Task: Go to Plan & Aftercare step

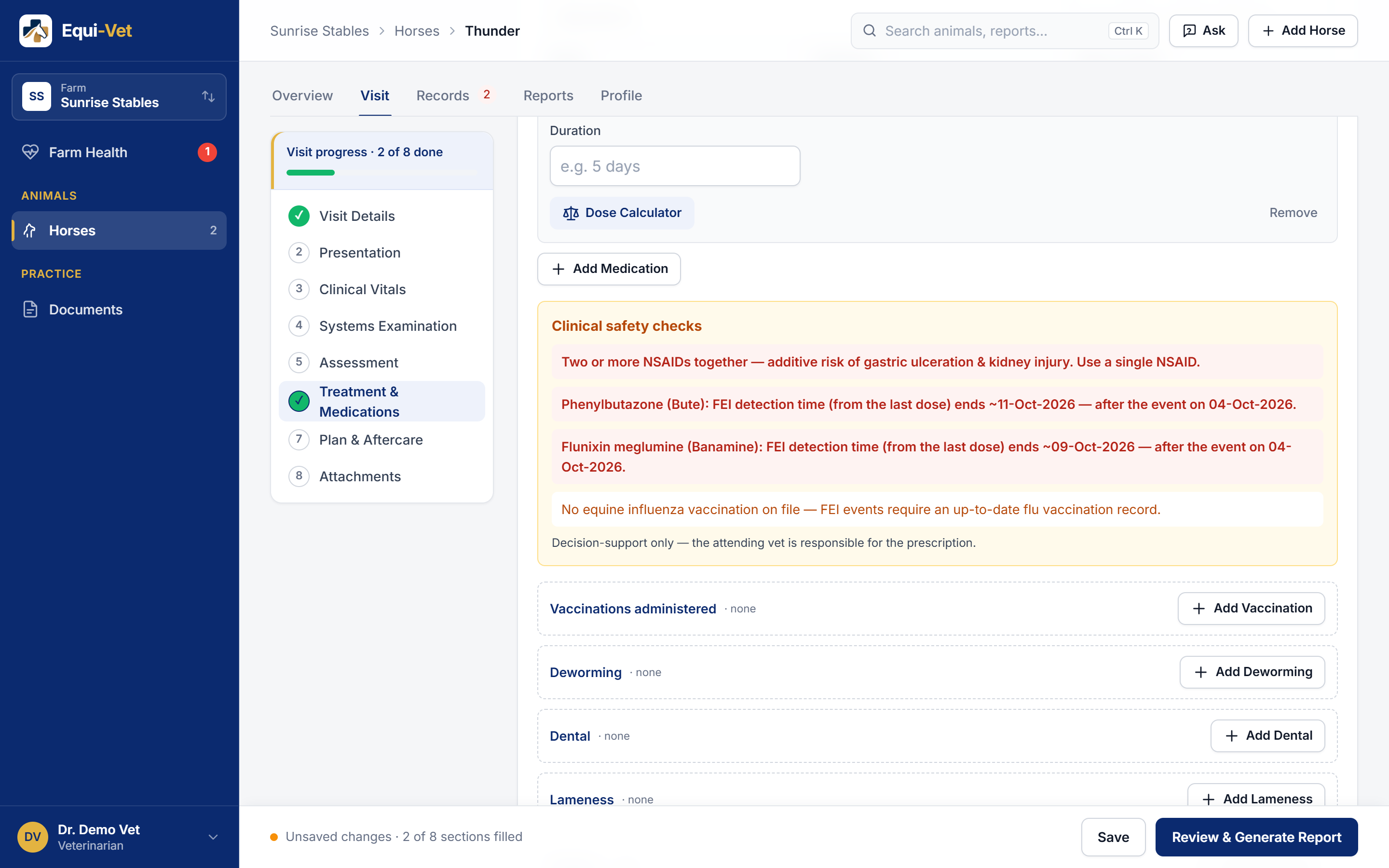Action: coord(381,440)
